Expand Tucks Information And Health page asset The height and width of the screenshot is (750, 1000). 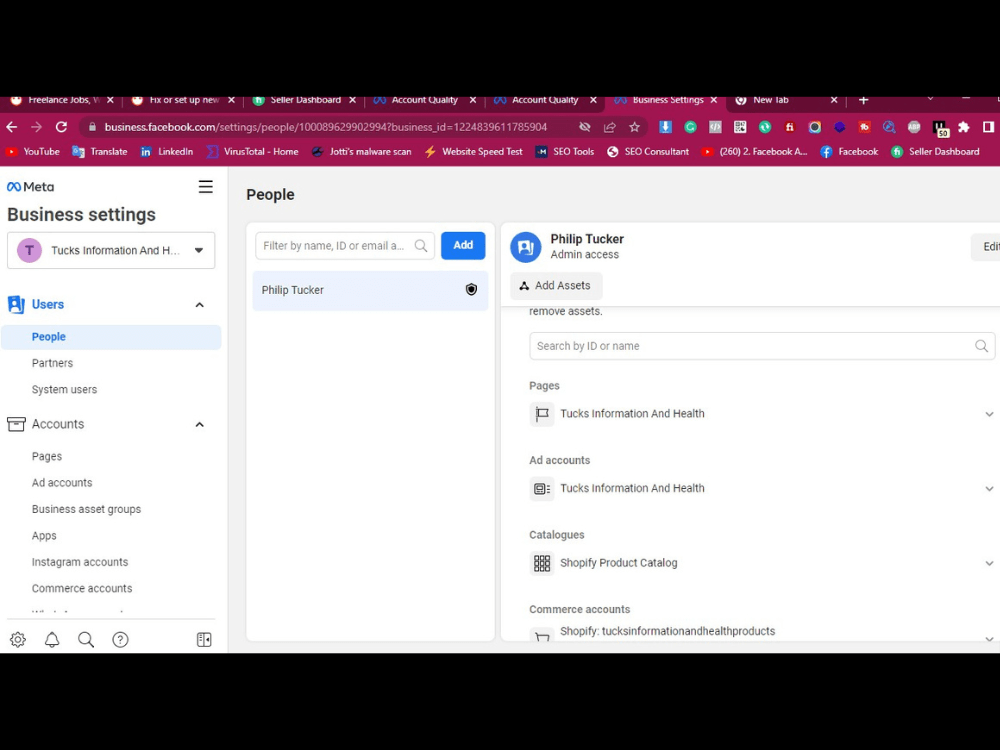[x=989, y=414]
